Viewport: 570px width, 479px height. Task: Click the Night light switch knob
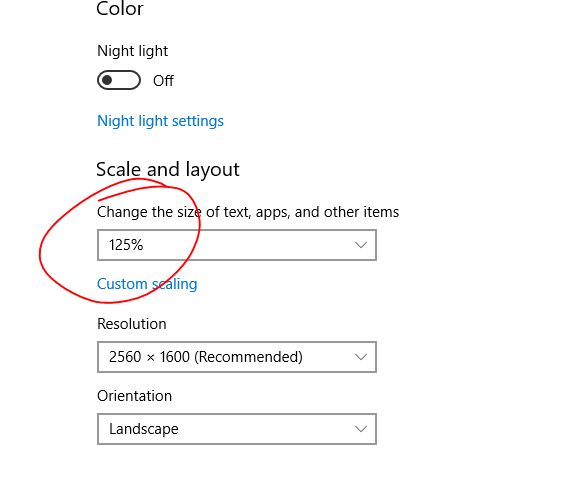pyautogui.click(x=107, y=80)
